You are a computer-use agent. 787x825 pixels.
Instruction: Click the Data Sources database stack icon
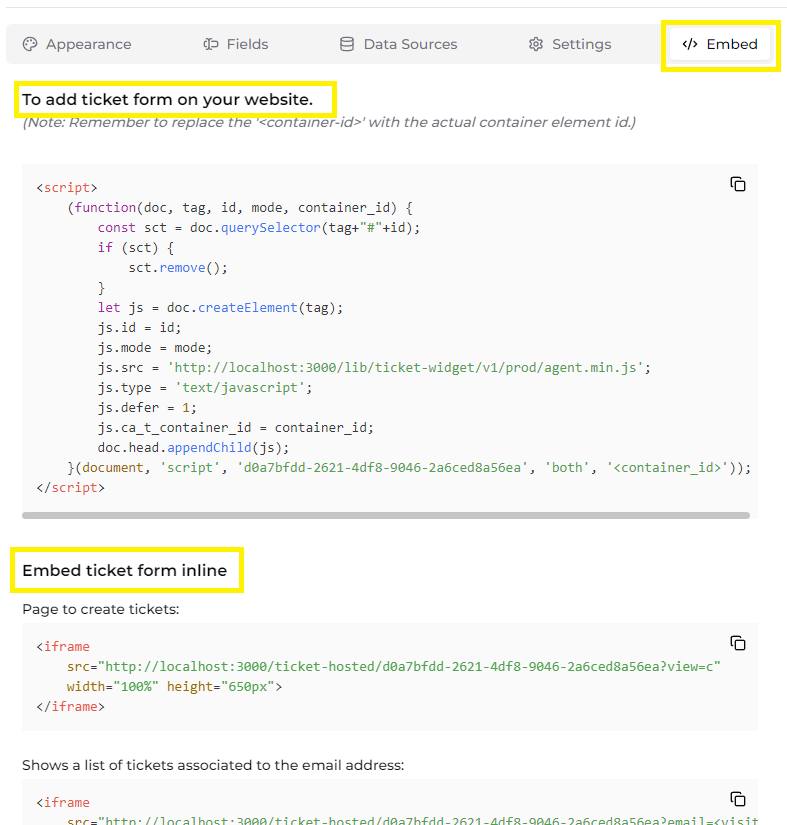click(x=347, y=44)
